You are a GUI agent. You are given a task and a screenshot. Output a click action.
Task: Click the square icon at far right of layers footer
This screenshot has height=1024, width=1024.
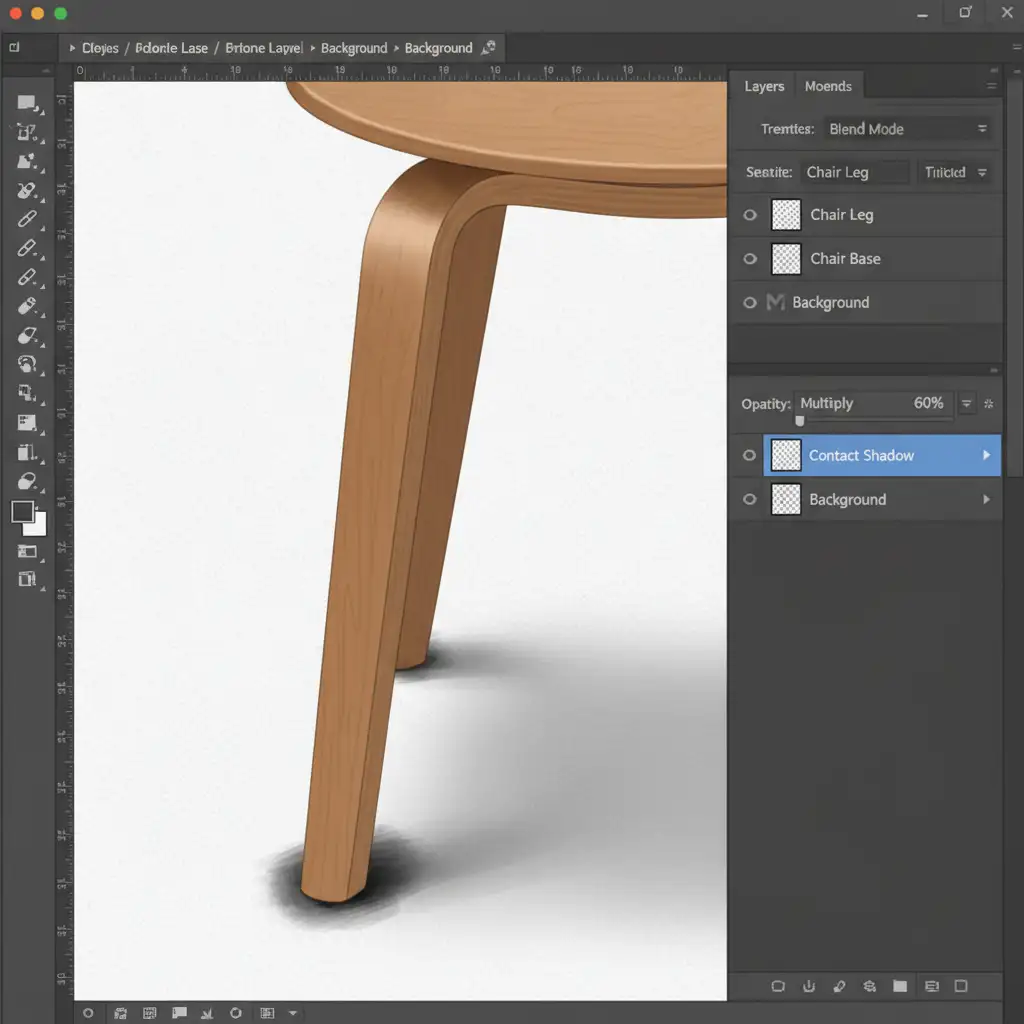[x=961, y=986]
